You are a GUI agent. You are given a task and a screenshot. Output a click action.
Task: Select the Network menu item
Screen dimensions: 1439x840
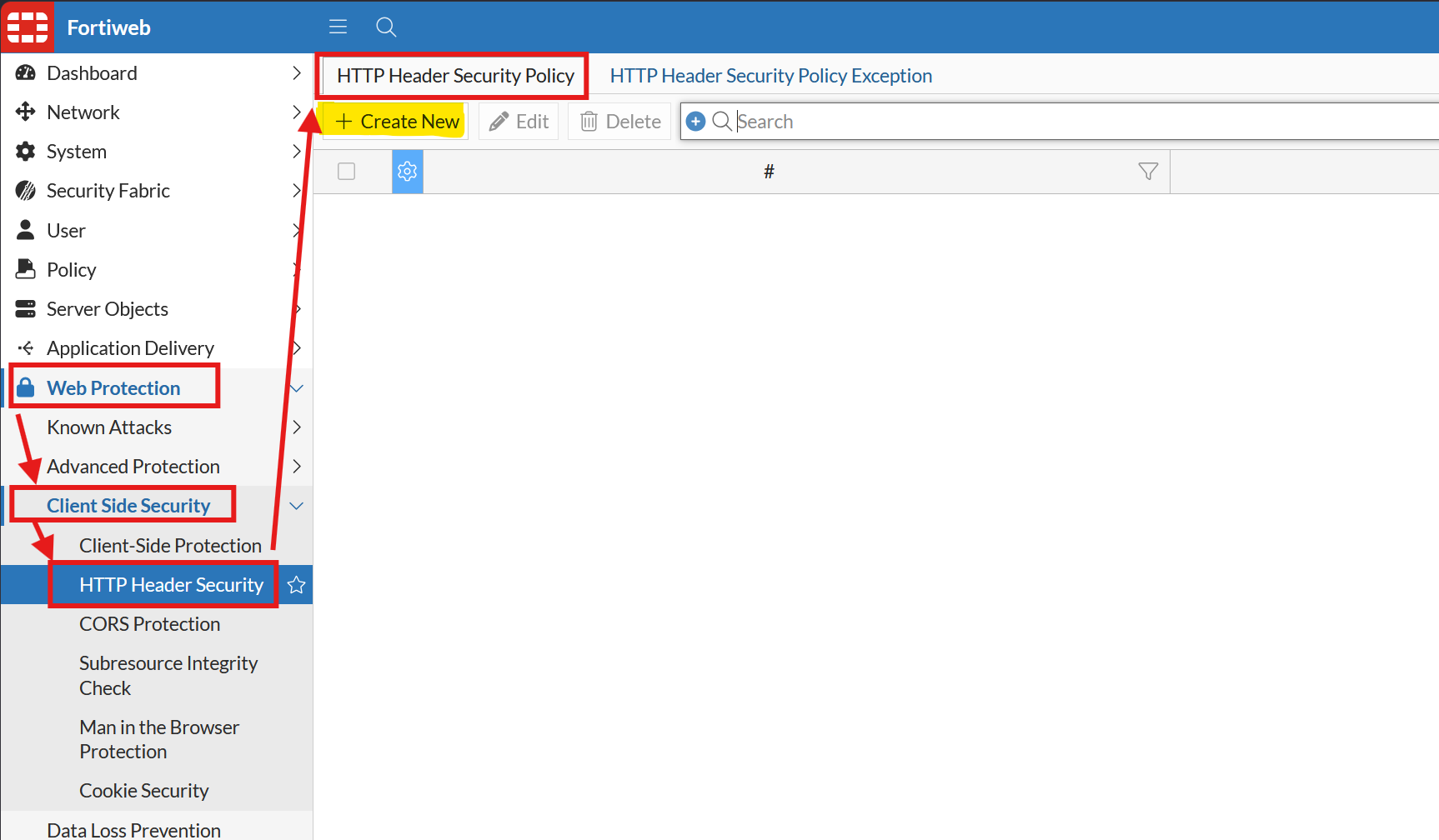pos(157,112)
